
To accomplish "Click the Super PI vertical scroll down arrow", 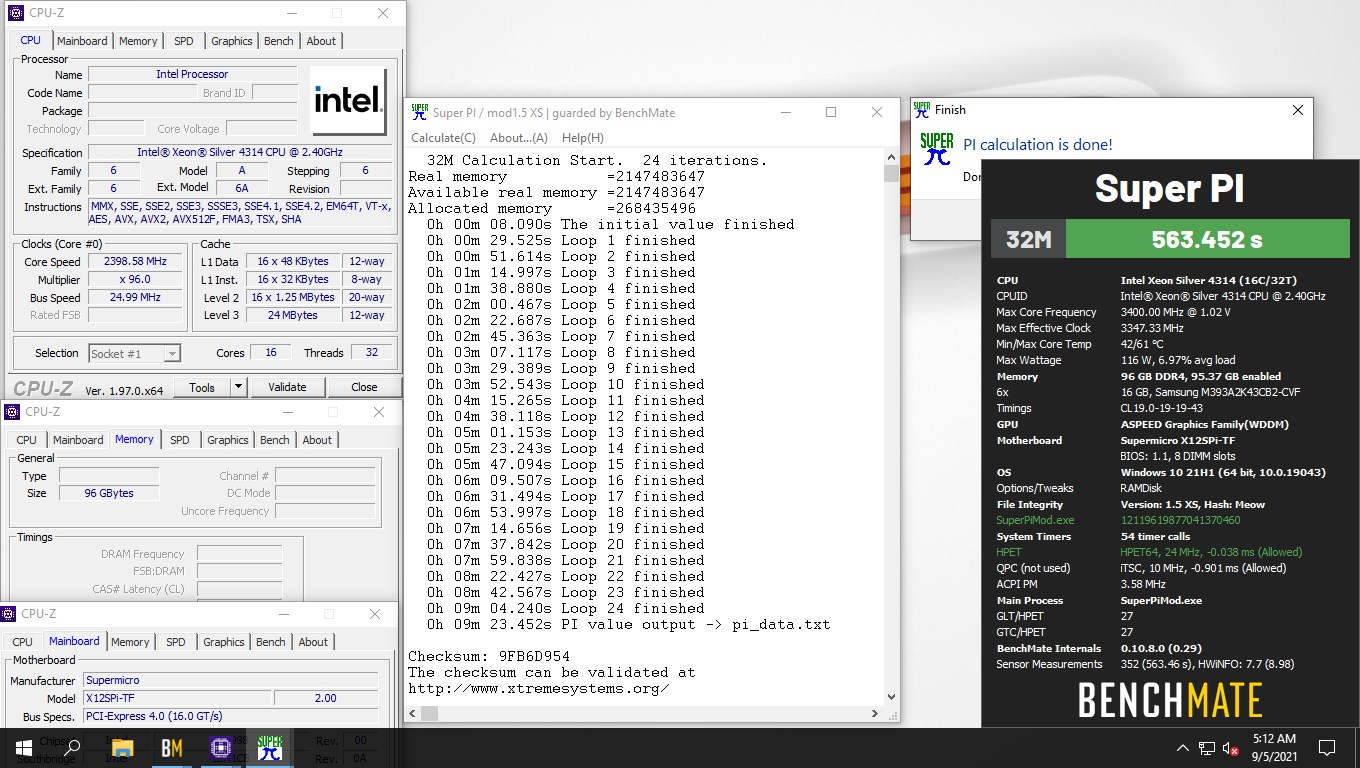I will [891, 697].
